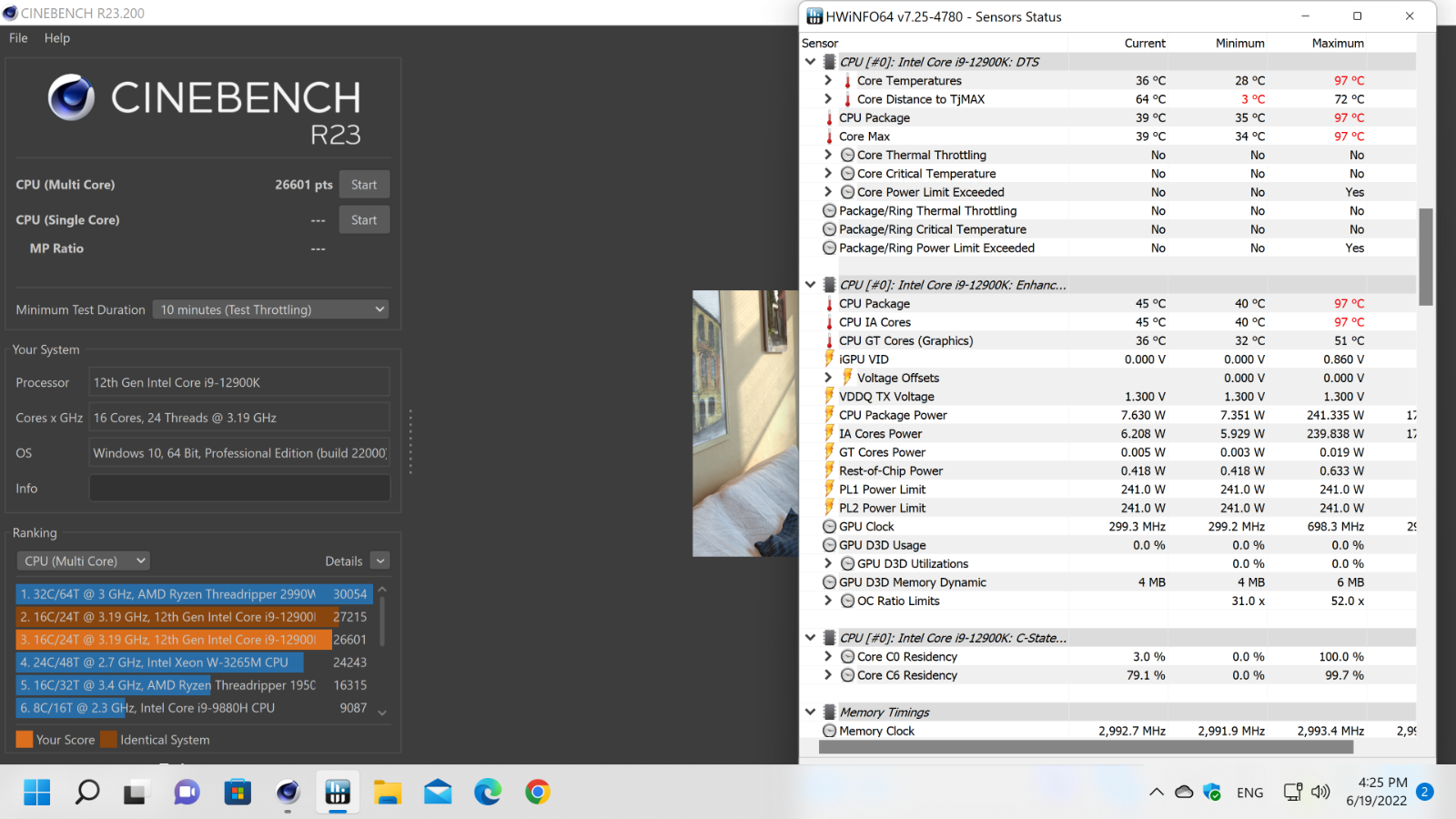This screenshot has height=819, width=1456.
Task: Open the Windows Start menu
Action: (x=37, y=793)
